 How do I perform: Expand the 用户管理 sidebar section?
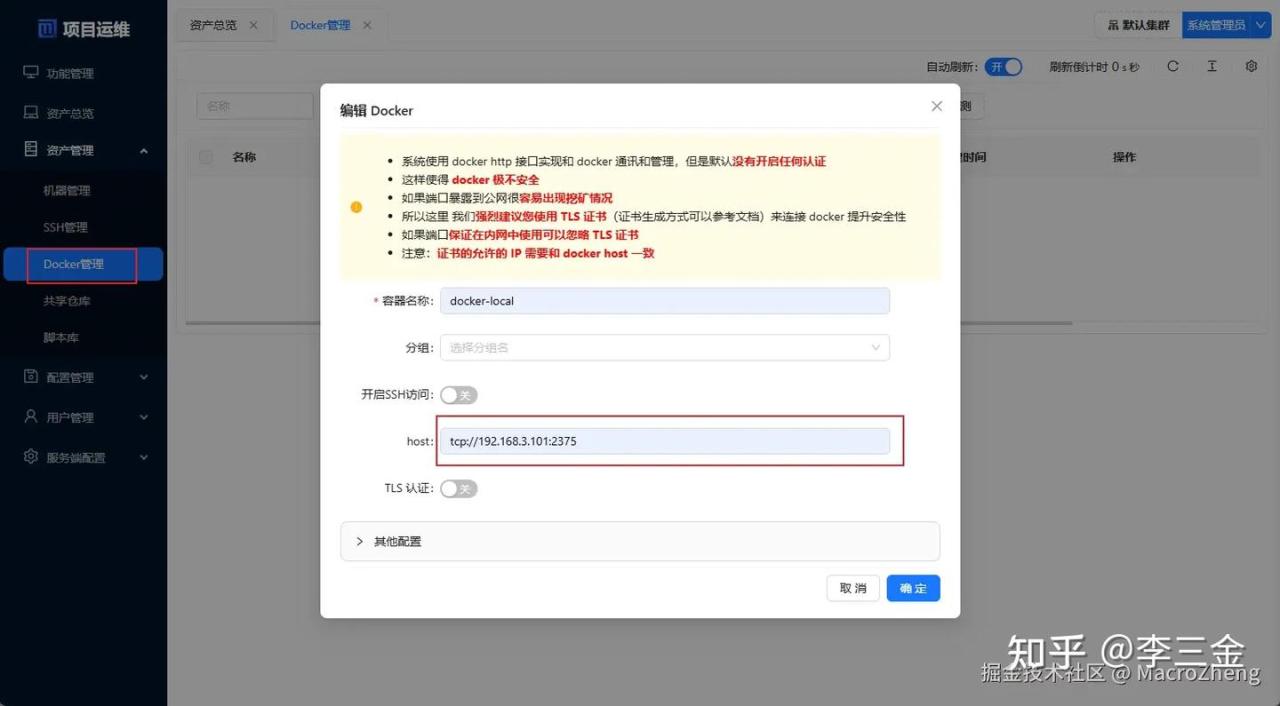[83, 417]
